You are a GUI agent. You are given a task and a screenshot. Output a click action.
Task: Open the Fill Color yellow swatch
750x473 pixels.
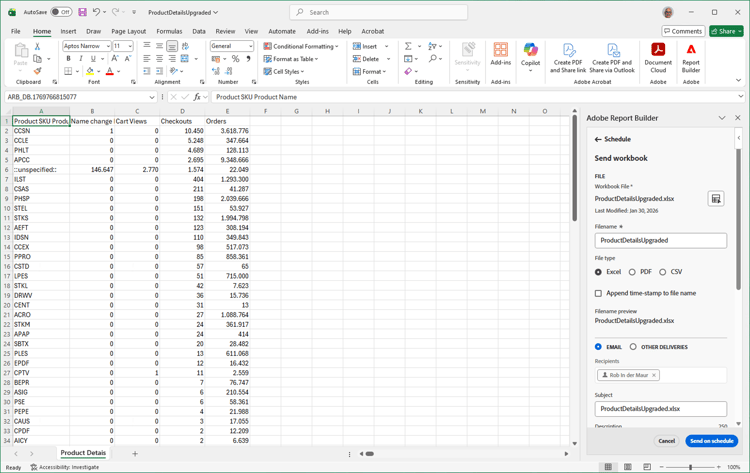pos(90,71)
